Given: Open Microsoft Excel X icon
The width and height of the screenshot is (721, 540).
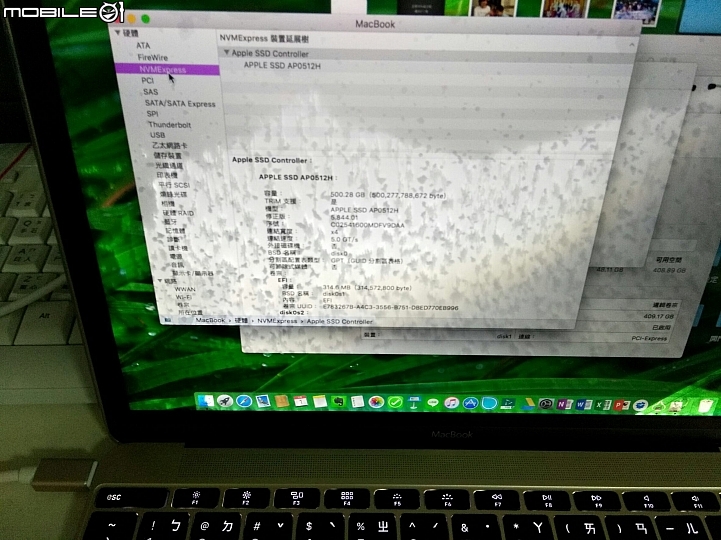Looking at the screenshot, I should tap(603, 405).
